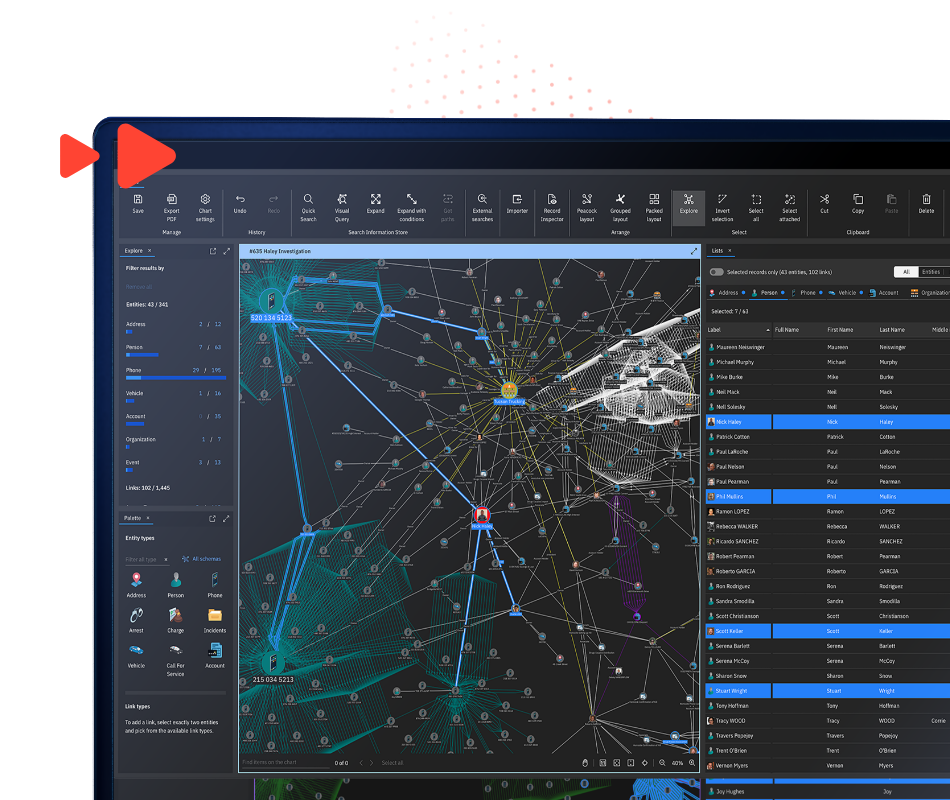Viewport: 950px width, 800px height.
Task: Invert the current selection
Action: [x=724, y=208]
